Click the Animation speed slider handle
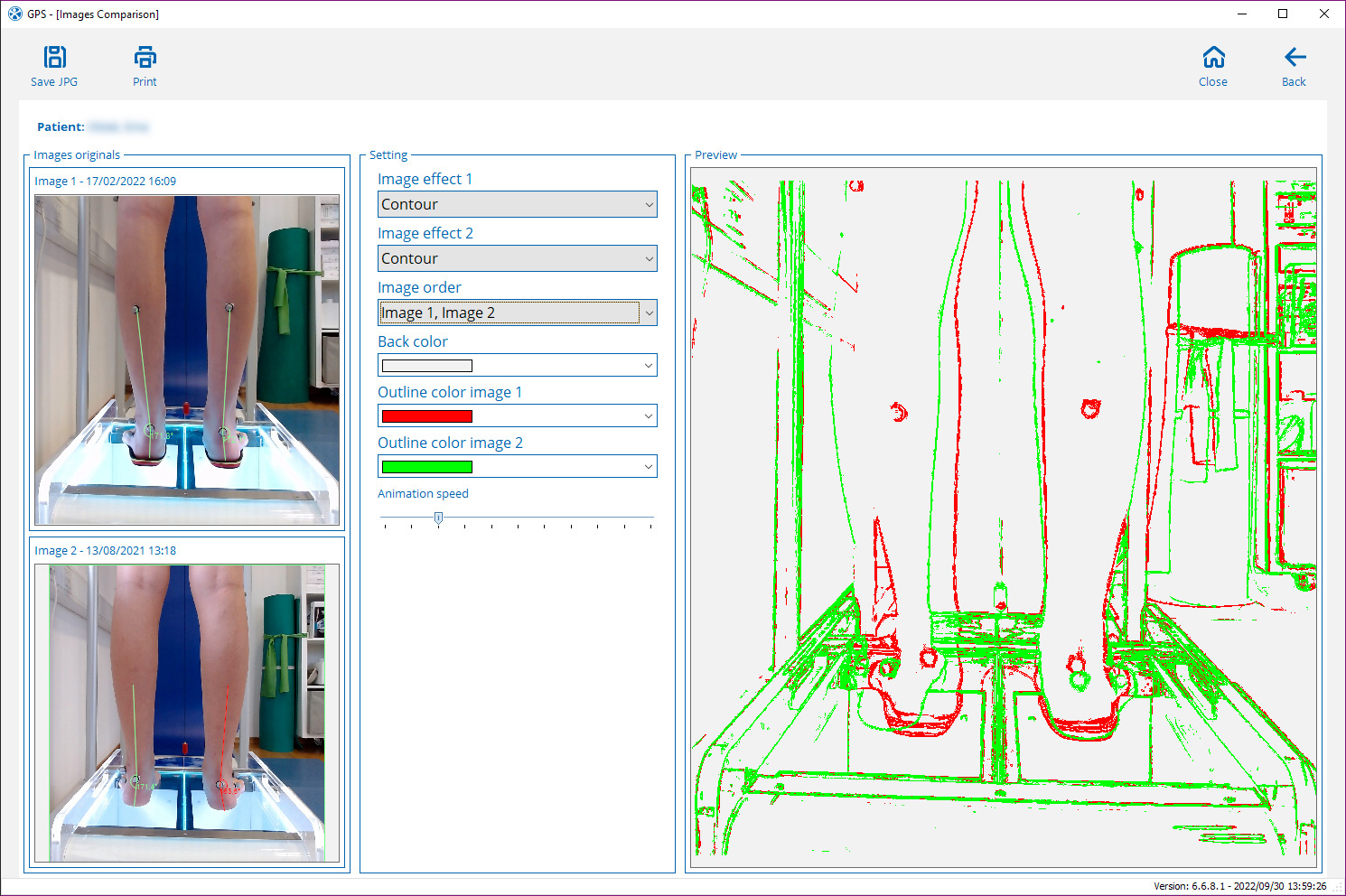The height and width of the screenshot is (896, 1346). click(x=438, y=518)
